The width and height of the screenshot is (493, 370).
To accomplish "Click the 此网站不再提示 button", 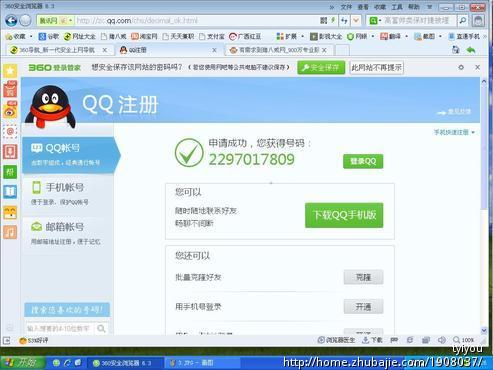I will tap(376, 68).
